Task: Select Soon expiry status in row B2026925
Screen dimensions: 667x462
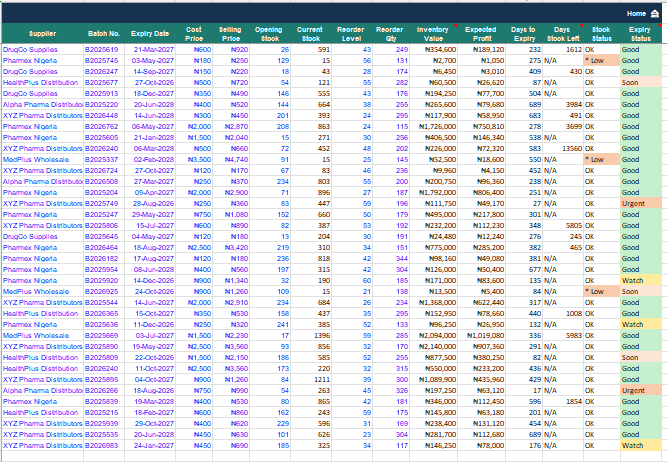Action: point(640,292)
